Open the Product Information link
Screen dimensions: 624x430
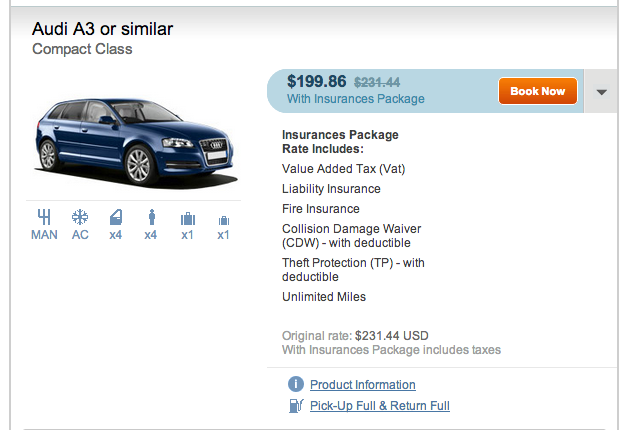[363, 385]
